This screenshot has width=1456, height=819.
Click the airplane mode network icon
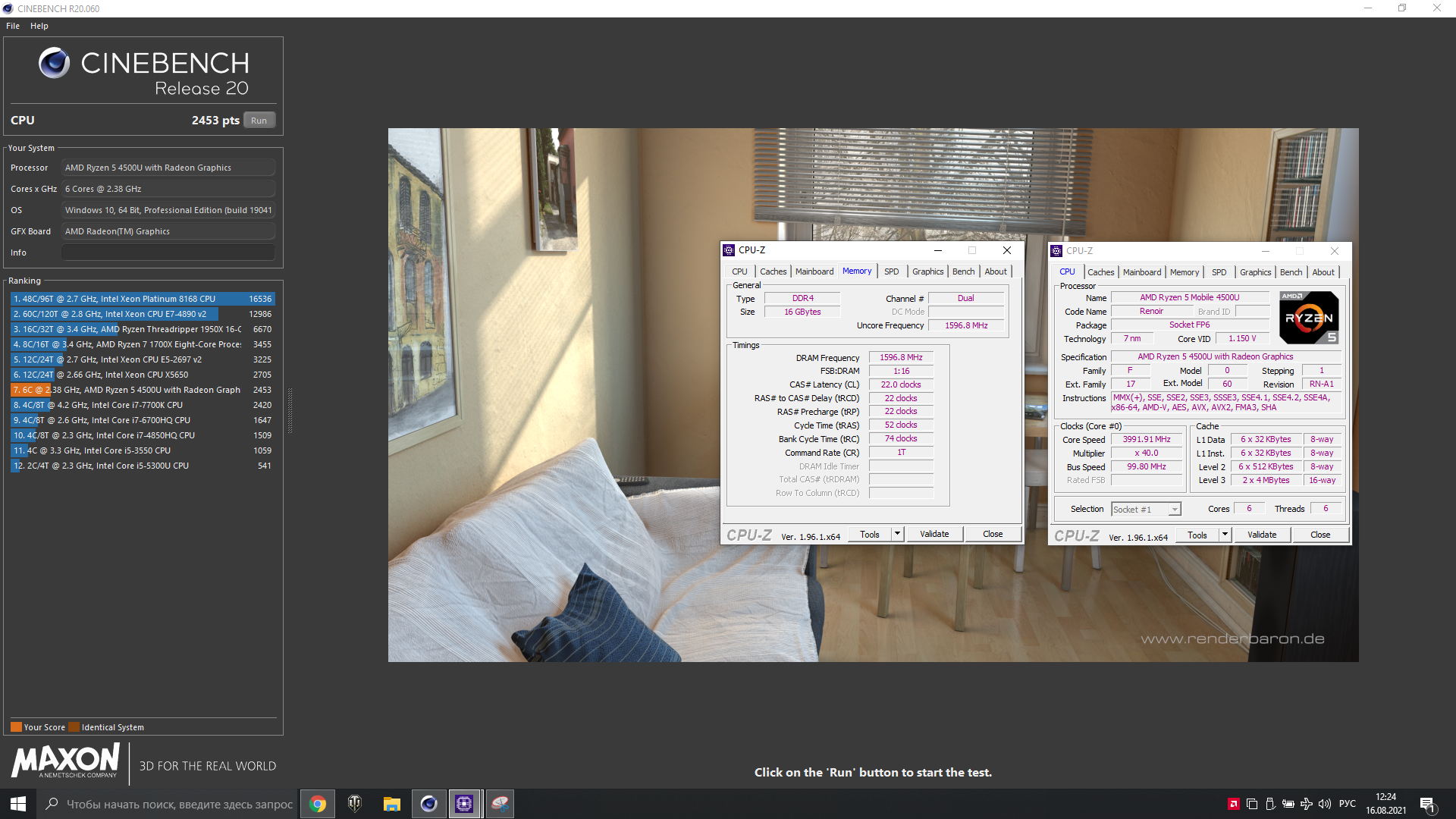(1307, 804)
